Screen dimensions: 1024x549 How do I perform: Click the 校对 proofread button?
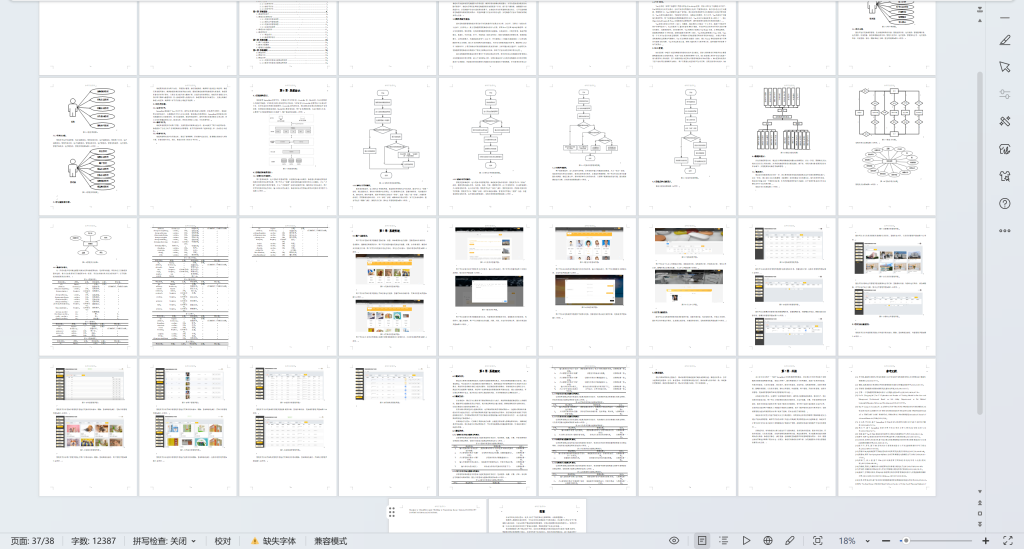tap(223, 541)
